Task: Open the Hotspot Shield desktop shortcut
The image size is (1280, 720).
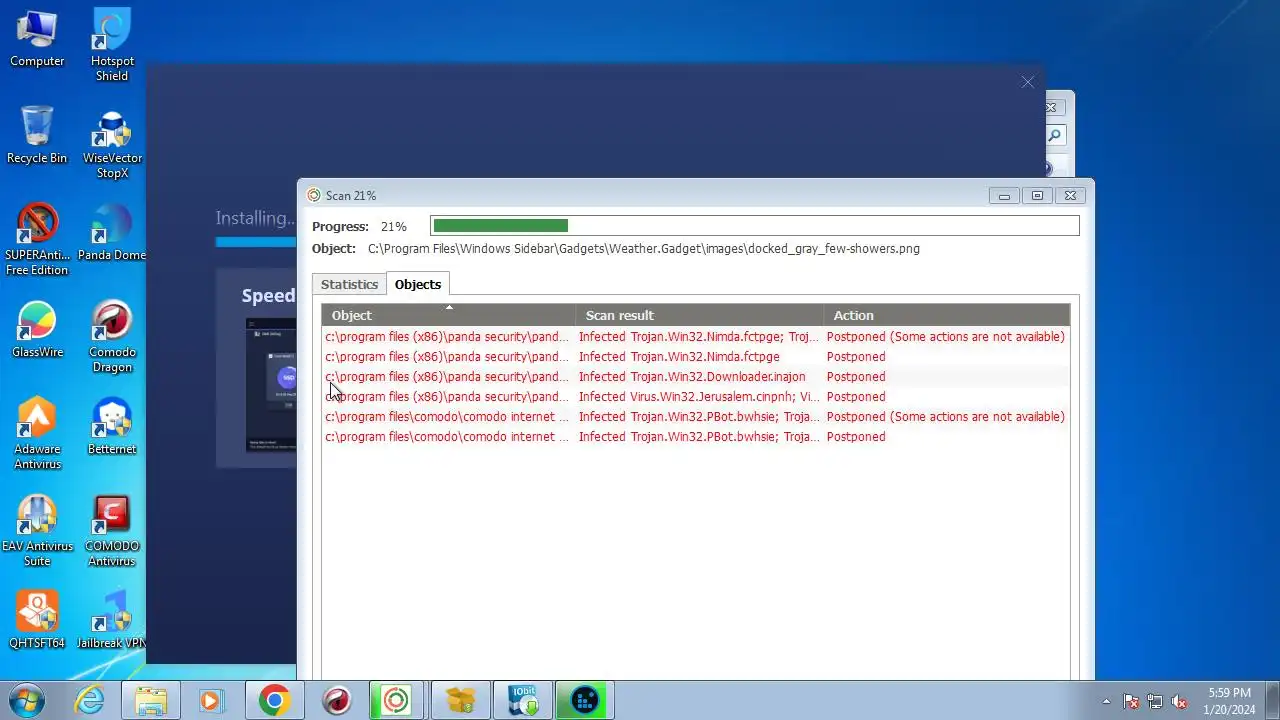Action: [x=112, y=46]
